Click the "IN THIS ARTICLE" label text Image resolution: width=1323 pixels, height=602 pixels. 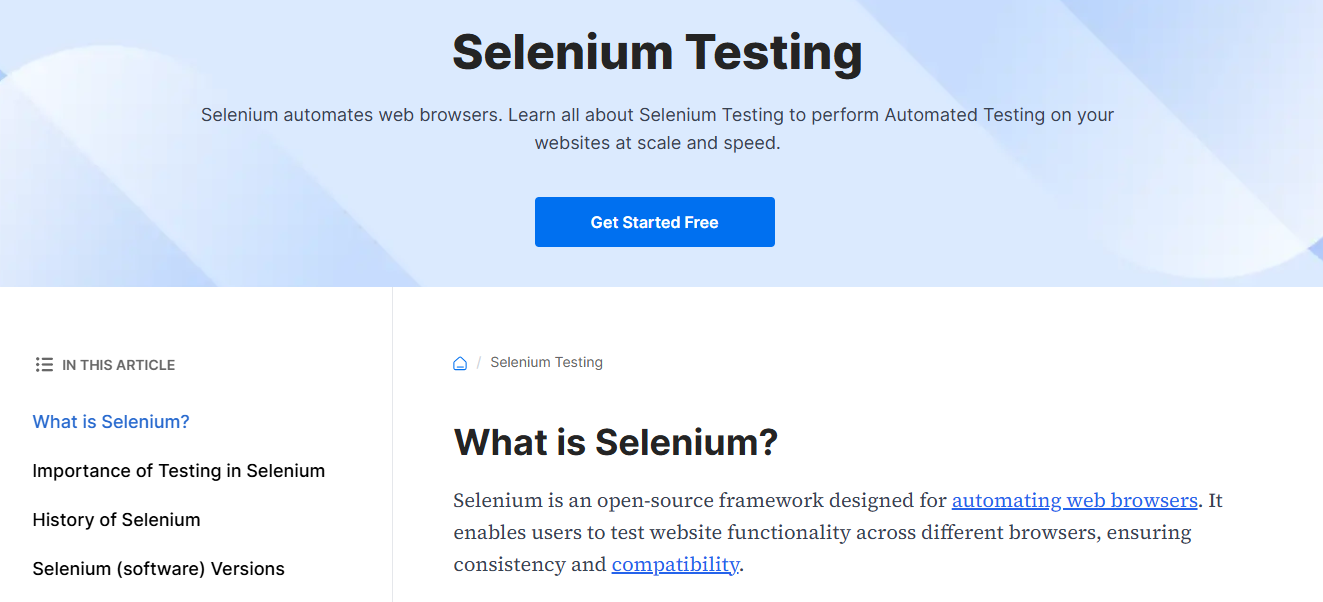(119, 365)
